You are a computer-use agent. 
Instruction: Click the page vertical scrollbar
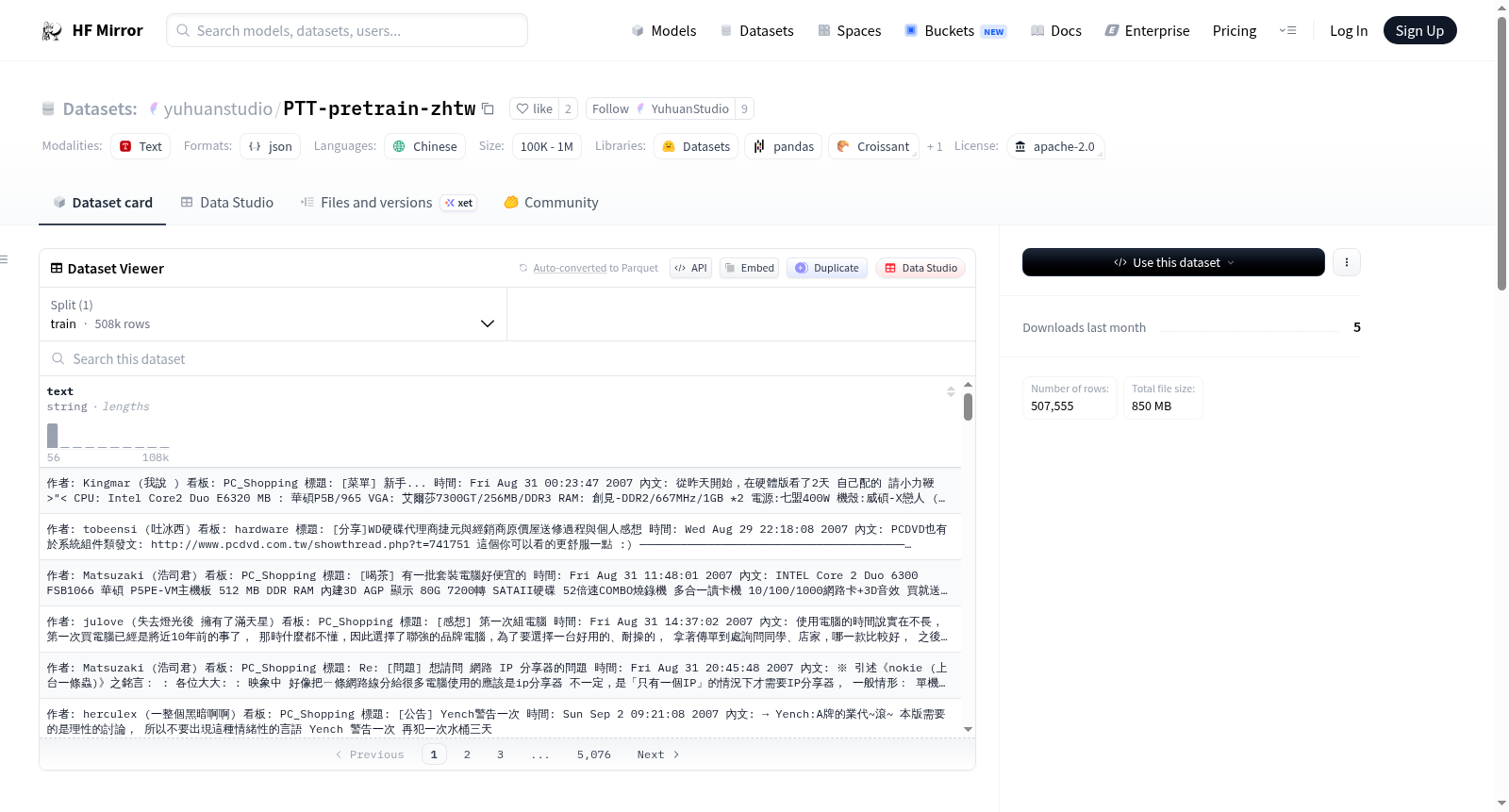point(1501,153)
